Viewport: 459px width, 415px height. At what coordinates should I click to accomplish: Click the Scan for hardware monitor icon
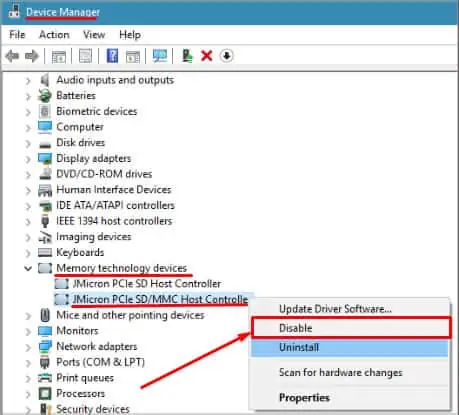point(160,56)
